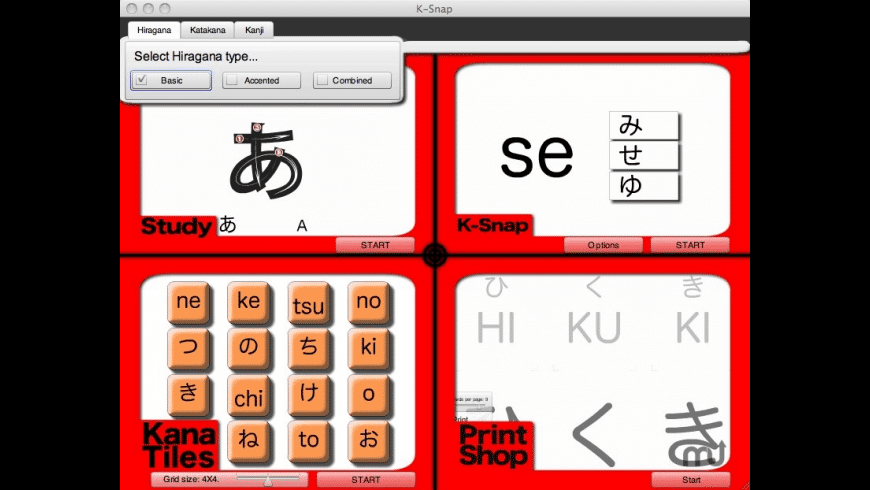Viewport: 870px width, 490px height.
Task: Pick the 'to' kana tile
Action: point(308,441)
